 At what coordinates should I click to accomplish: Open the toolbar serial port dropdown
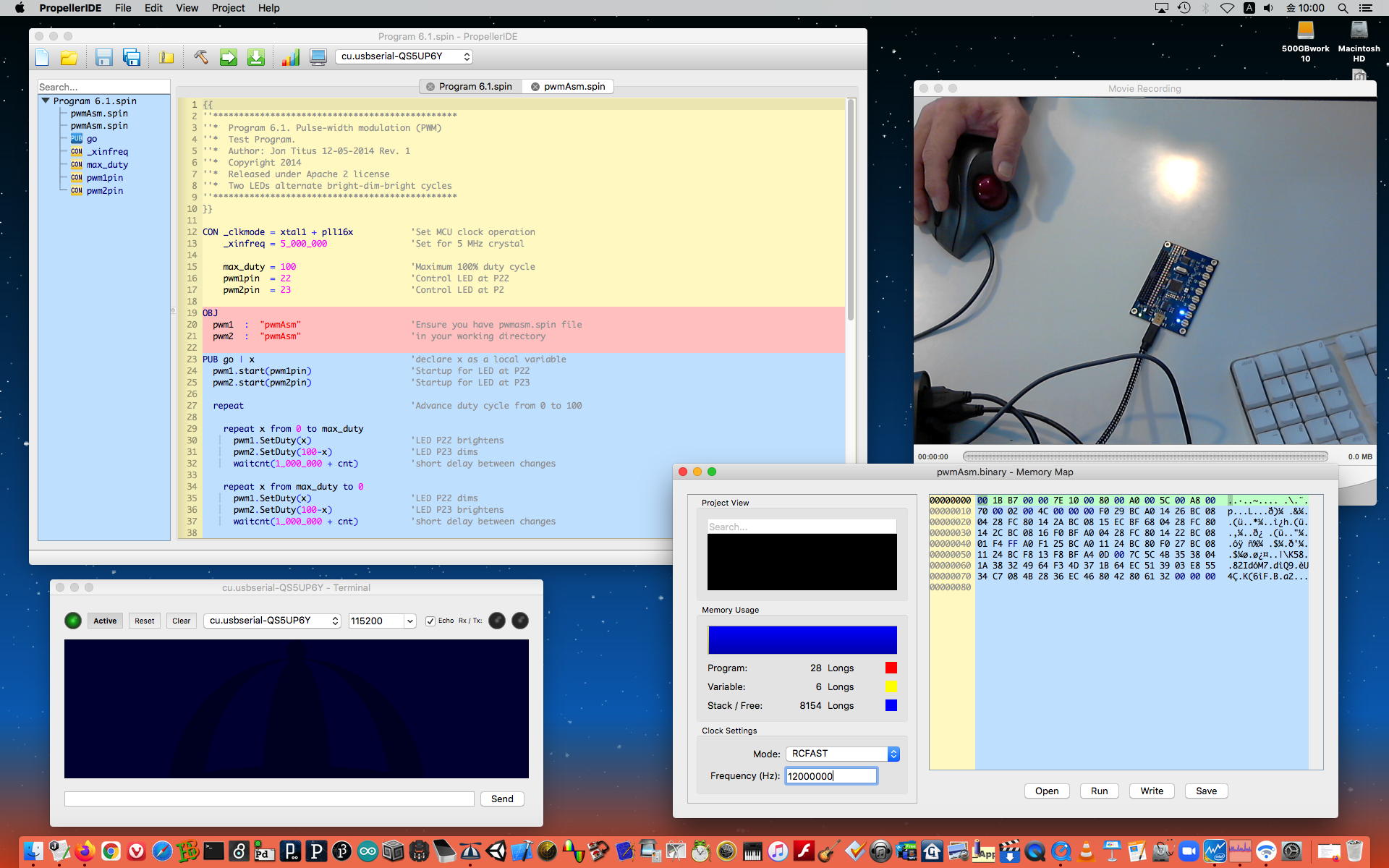405,56
